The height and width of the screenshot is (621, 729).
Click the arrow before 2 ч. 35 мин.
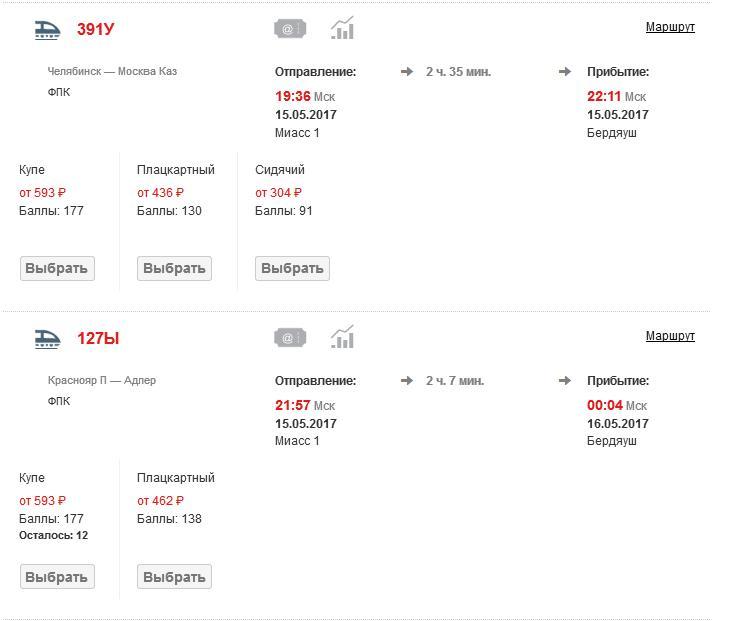407,72
